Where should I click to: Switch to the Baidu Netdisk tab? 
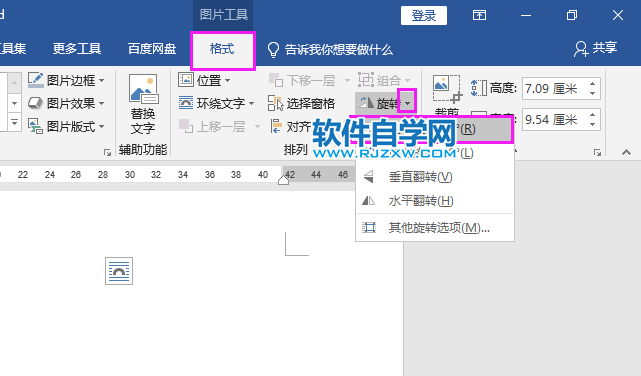[x=152, y=49]
